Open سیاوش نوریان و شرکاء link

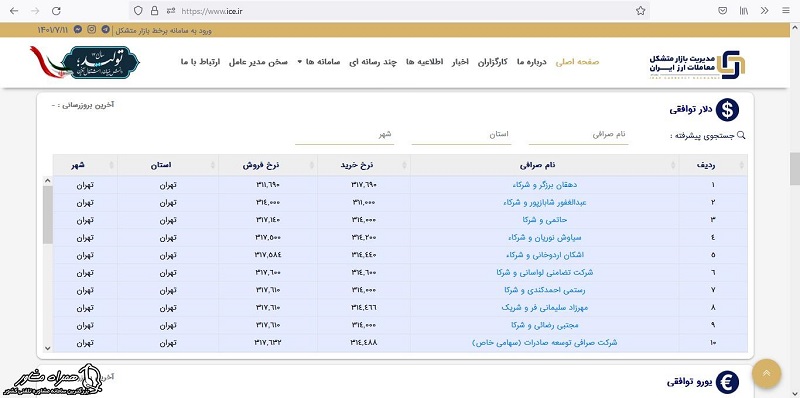544,237
